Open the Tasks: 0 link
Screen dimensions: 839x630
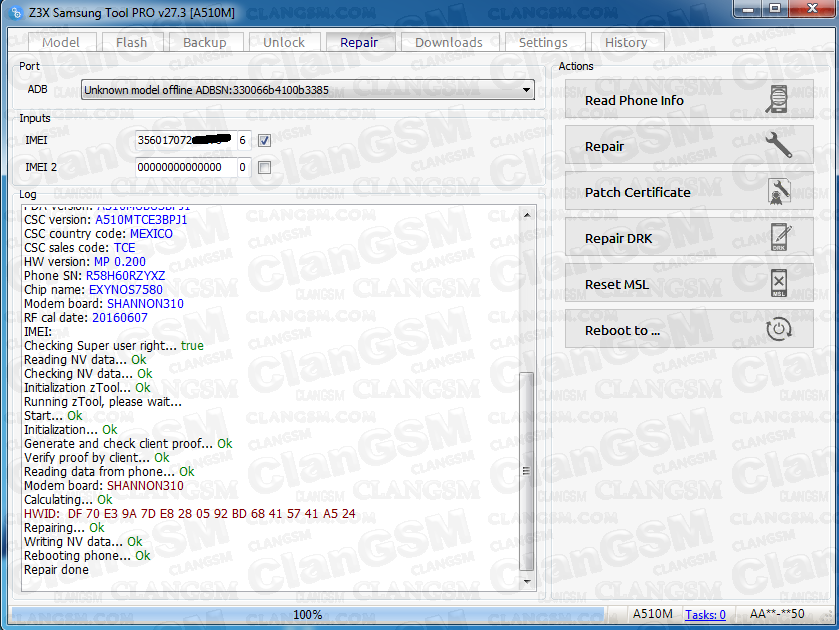[x=705, y=614]
